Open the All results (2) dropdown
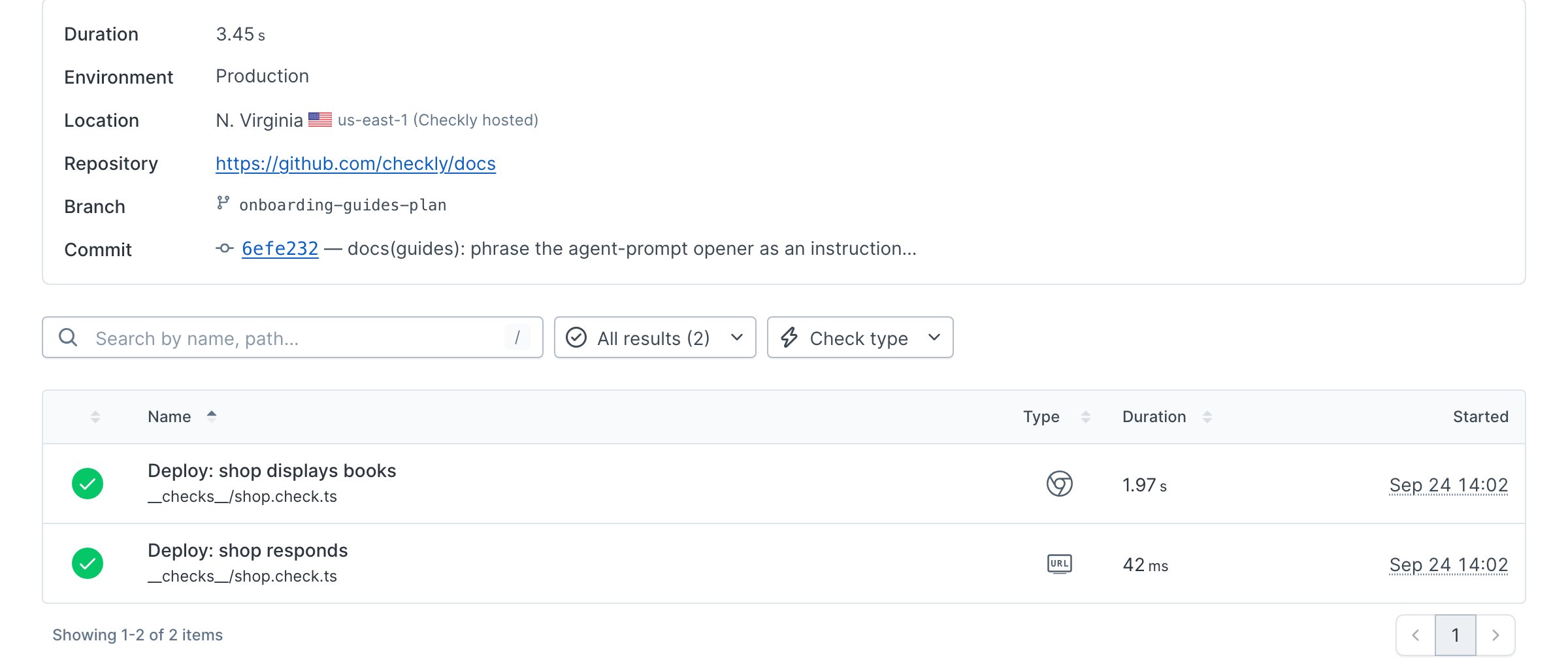Image resolution: width=1568 pixels, height=660 pixels. tap(655, 337)
